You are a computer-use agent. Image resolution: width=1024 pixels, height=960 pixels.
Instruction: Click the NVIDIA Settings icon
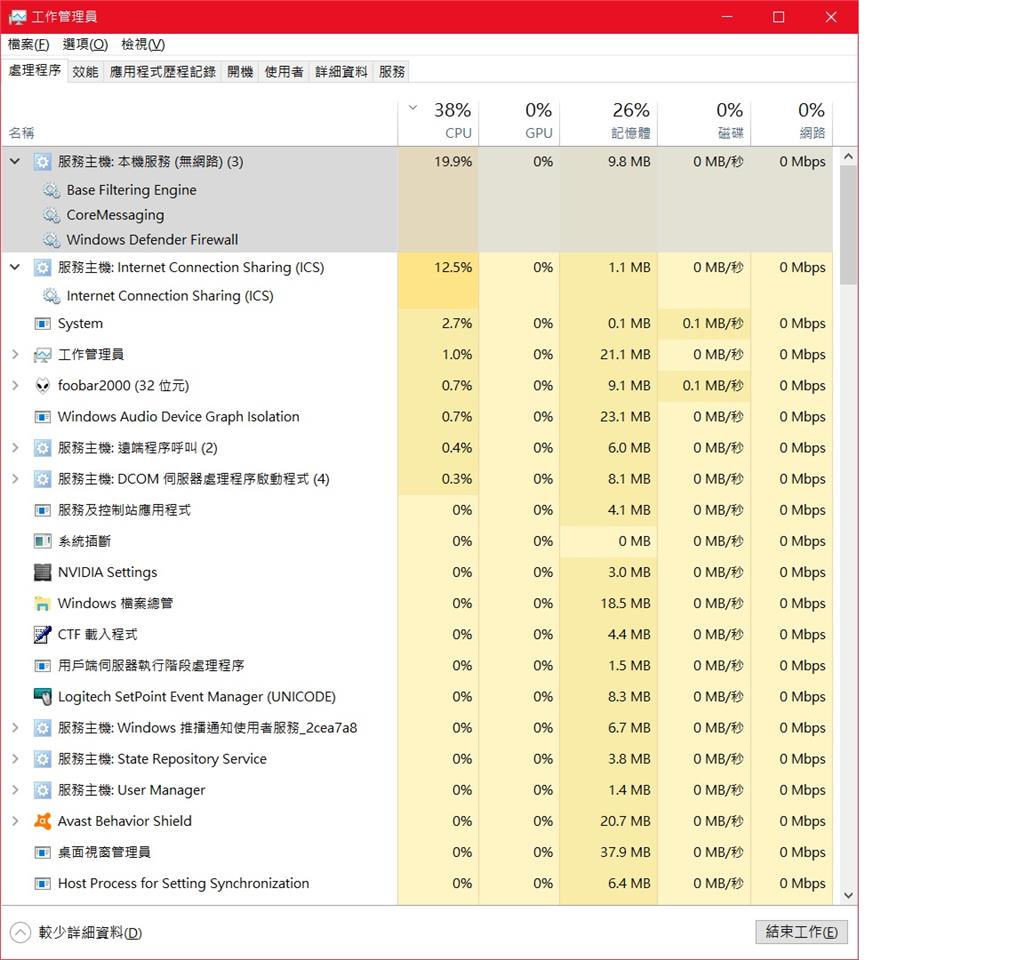42,573
